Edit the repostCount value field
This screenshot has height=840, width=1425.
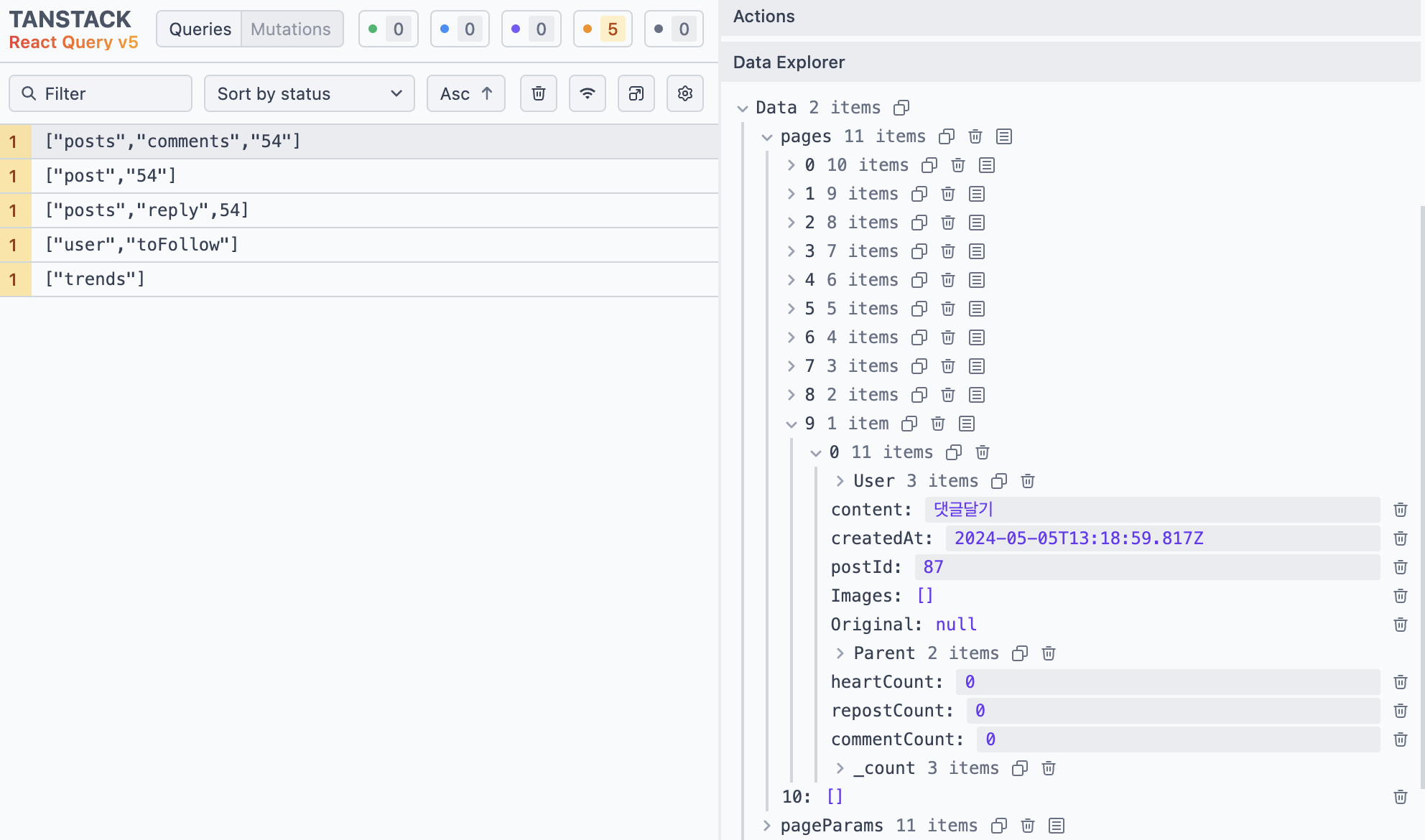tap(1173, 711)
